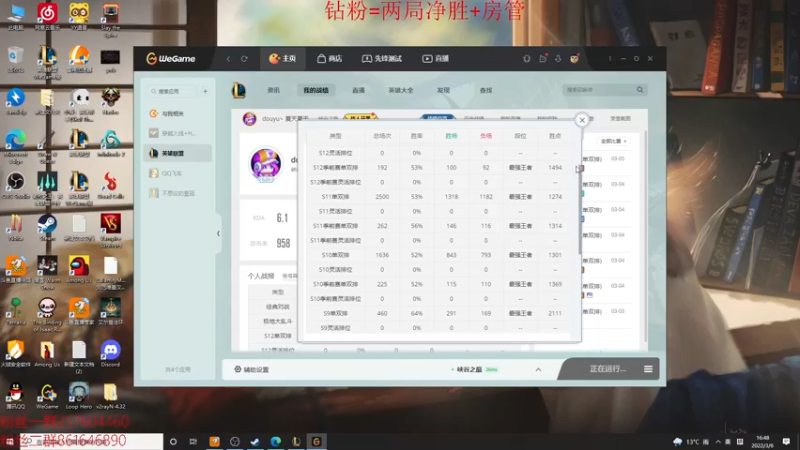Viewport: 800px width, 450px height.
Task: Switch to the 直播 tab beside 我的战绩
Action: (358, 90)
